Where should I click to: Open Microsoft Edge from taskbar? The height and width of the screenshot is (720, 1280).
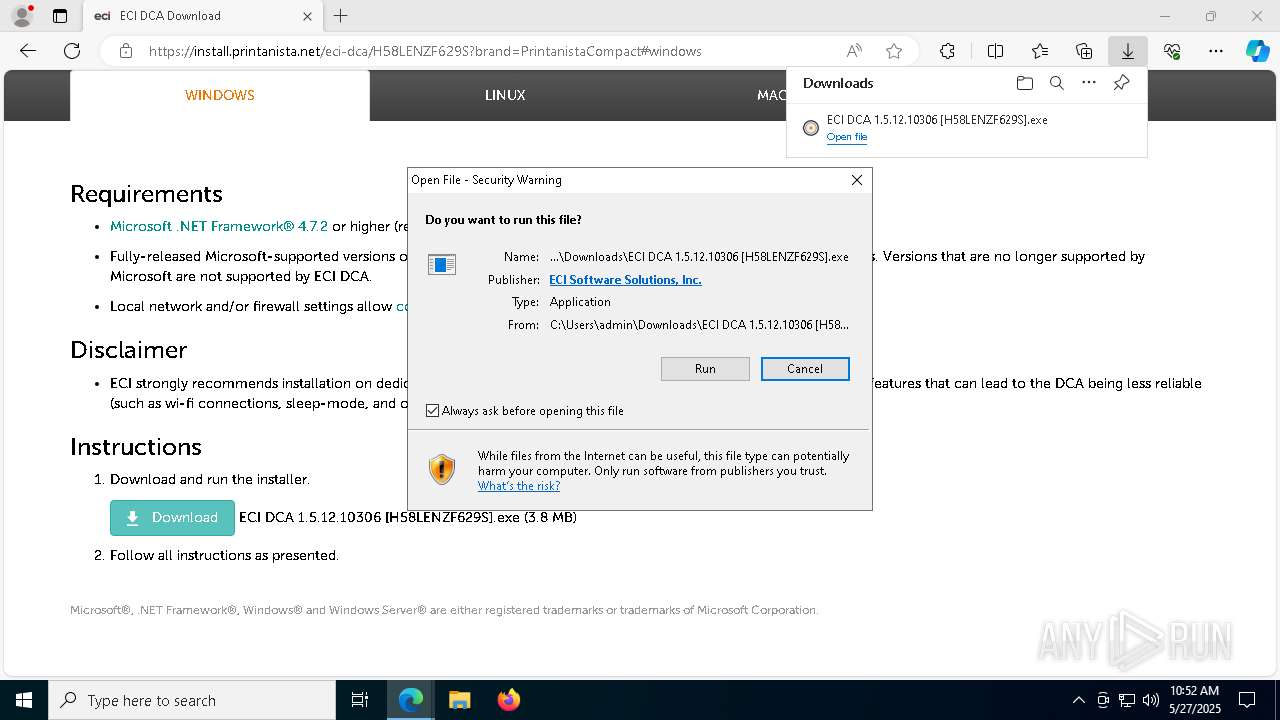[x=411, y=700]
